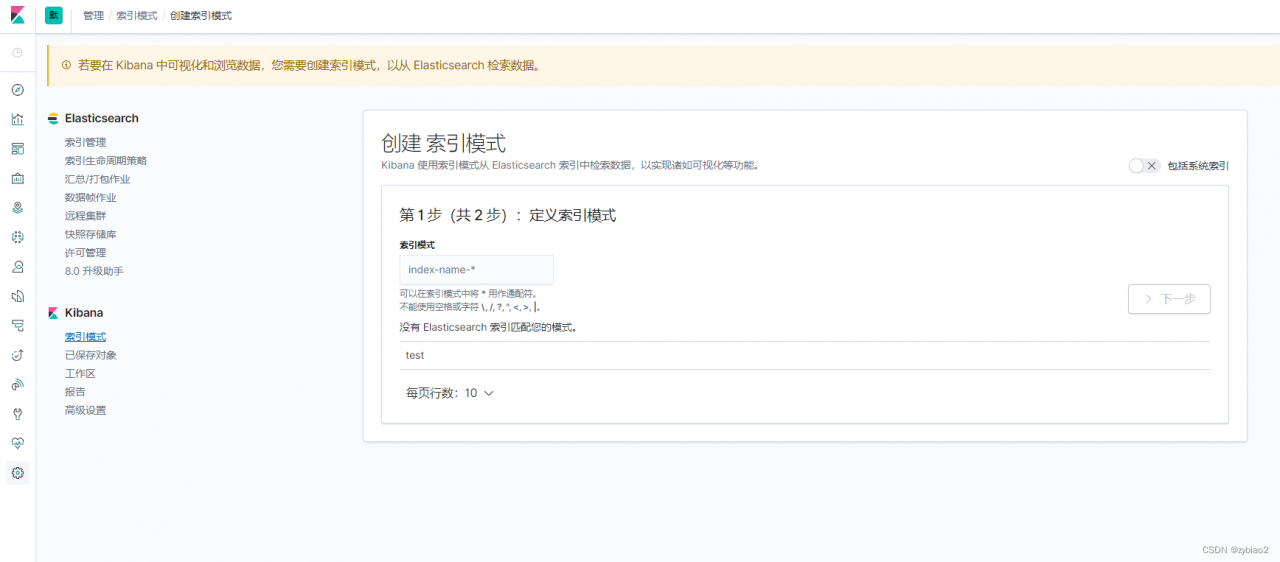Toggle the 包括系统索引 switch
This screenshot has width=1280, height=562.
pyautogui.click(x=1144, y=166)
